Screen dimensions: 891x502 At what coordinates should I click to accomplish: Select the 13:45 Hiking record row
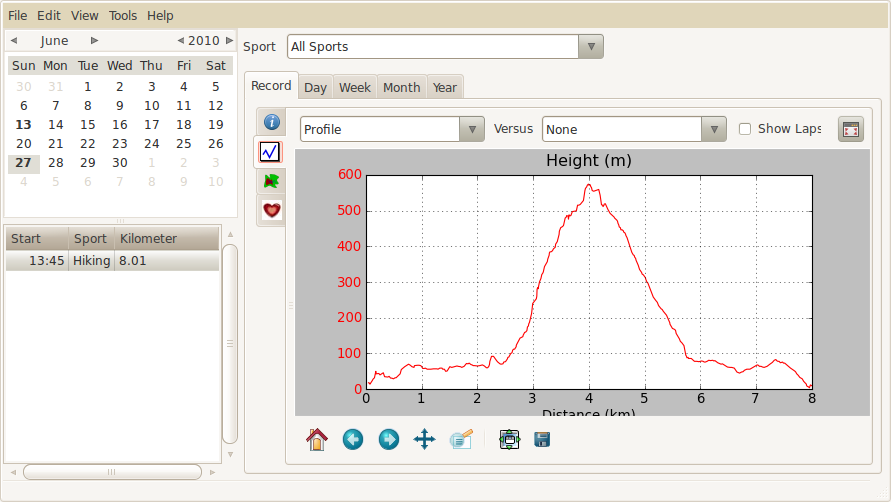[x=110, y=261]
